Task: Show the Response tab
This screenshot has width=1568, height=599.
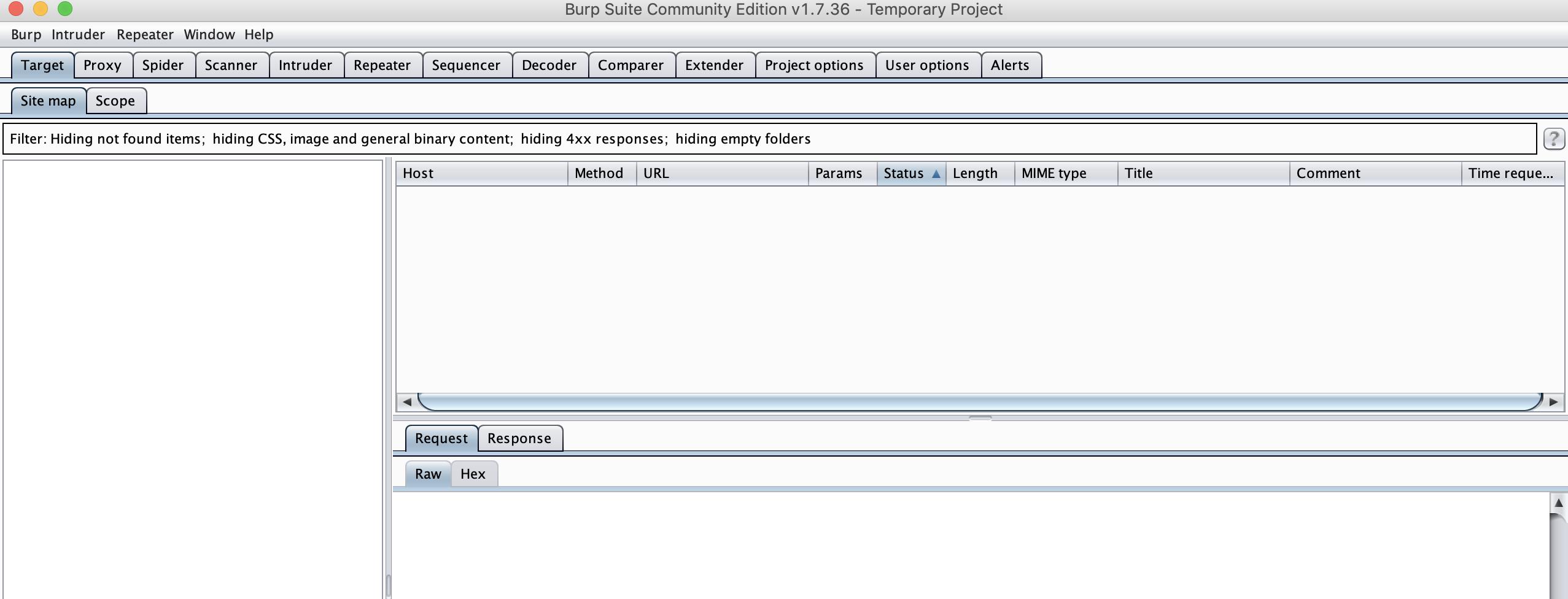Action: pos(520,438)
